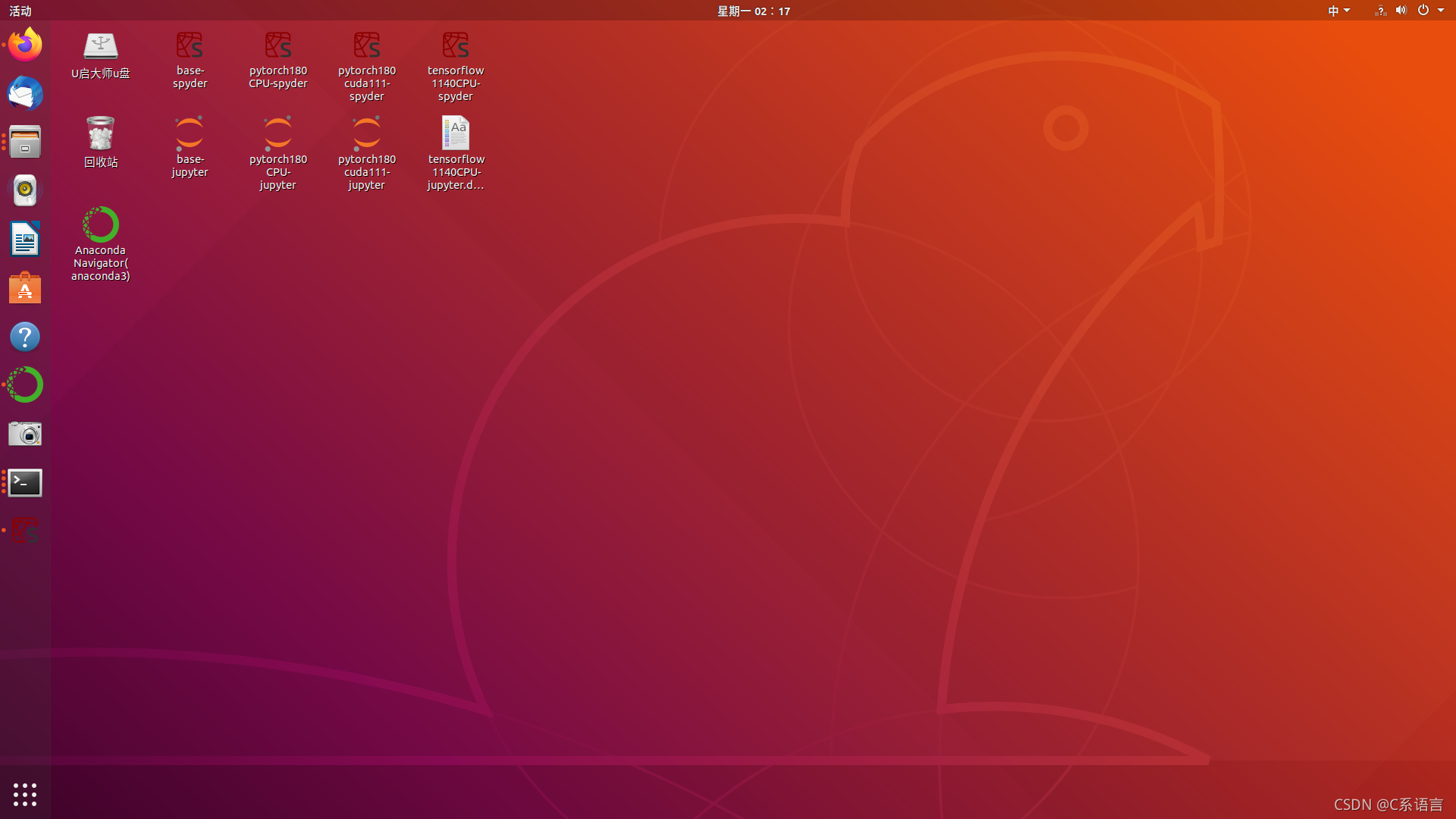Open the Files manager in the dock

click(25, 142)
